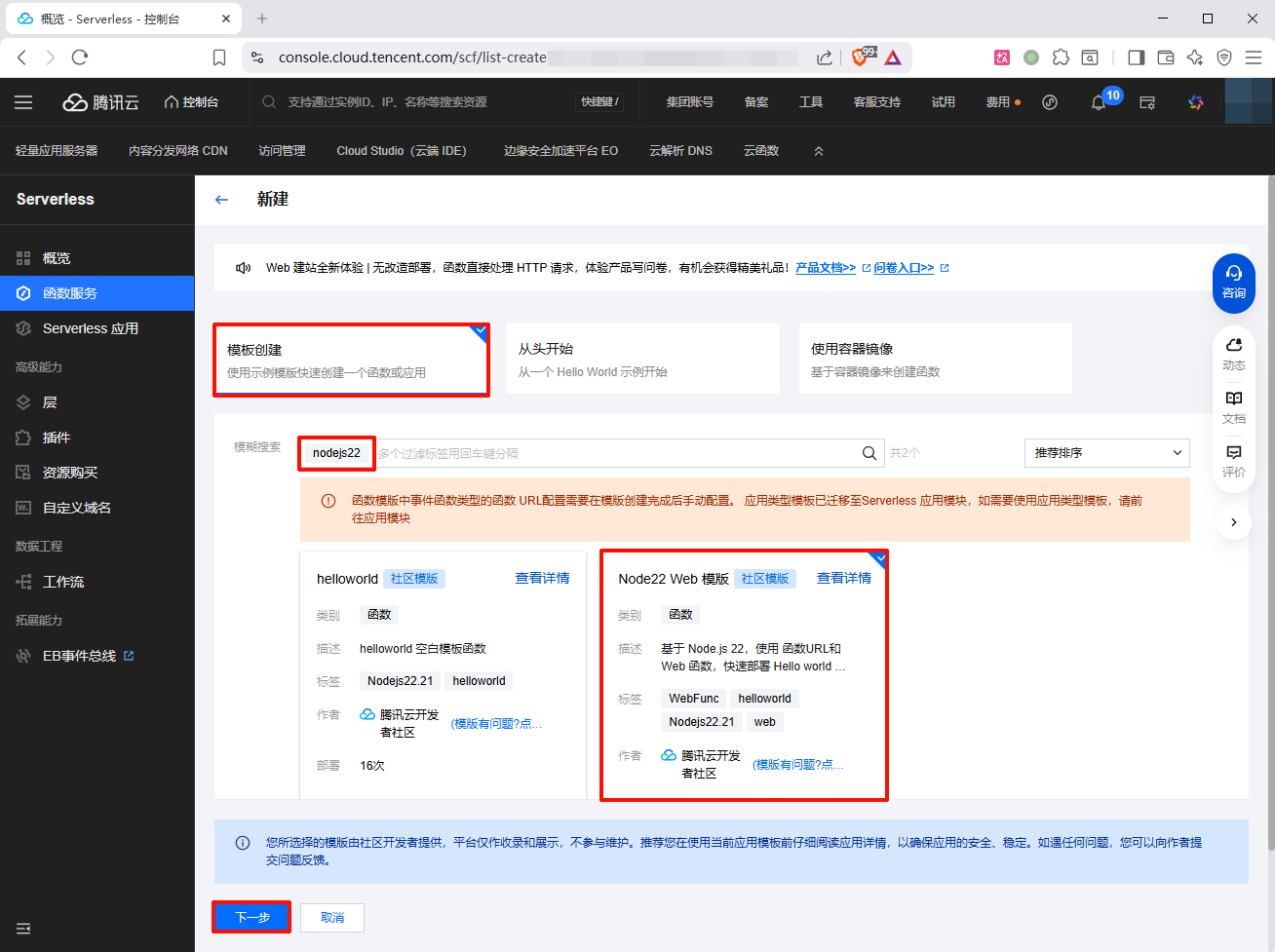Click the search magnifier in template filter

[x=869, y=453]
